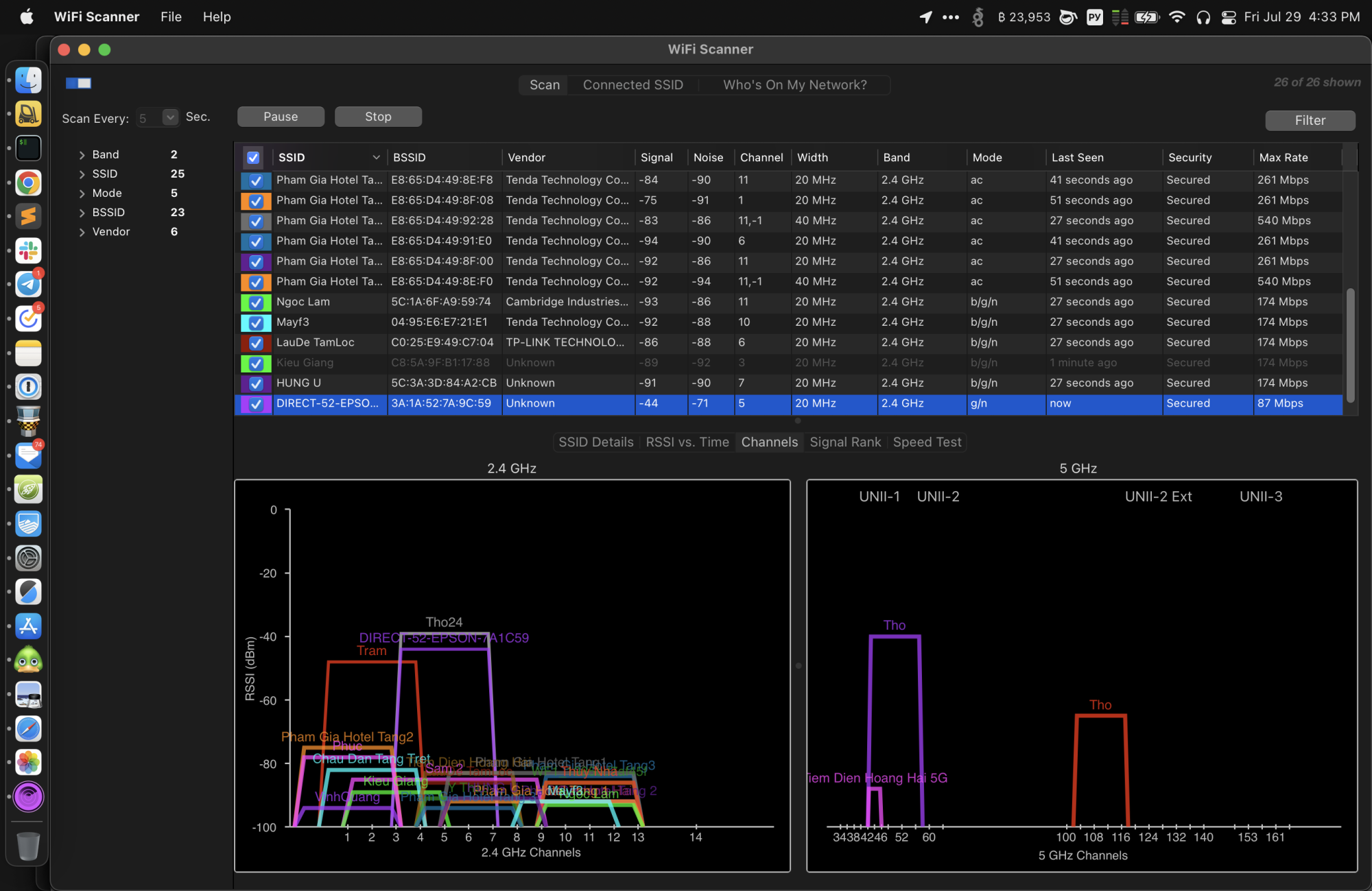This screenshot has height=891, width=1372.
Task: Open Sublime Text from the dock
Action: [x=28, y=217]
